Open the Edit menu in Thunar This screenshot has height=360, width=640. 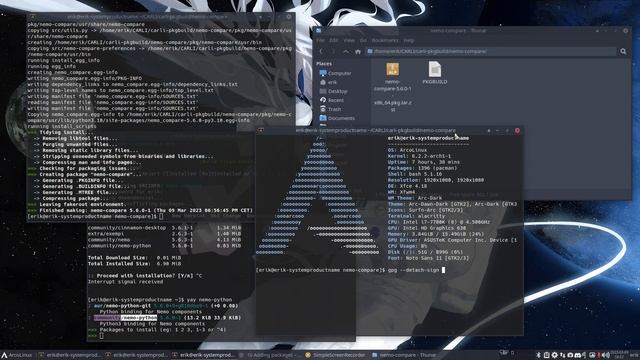pyautogui.click(x=334, y=40)
